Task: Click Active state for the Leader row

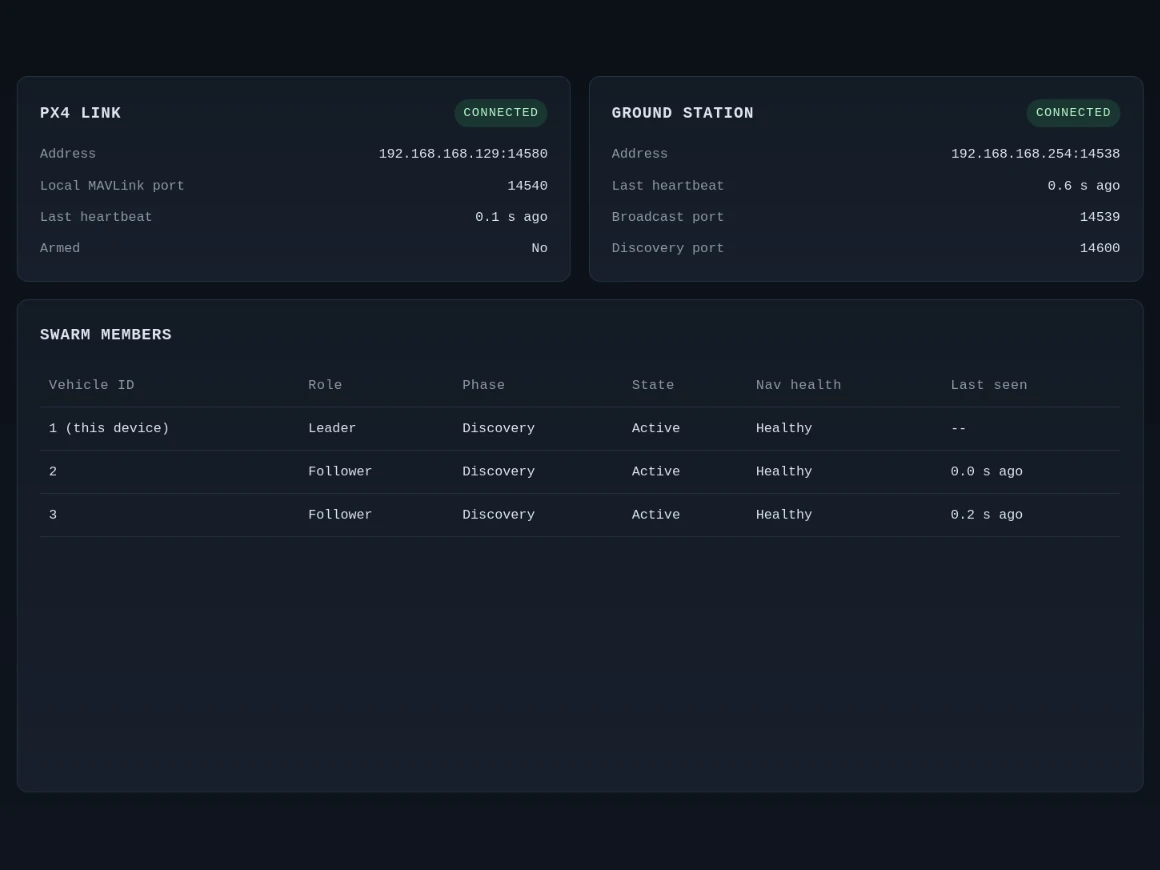Action: pyautogui.click(x=655, y=428)
